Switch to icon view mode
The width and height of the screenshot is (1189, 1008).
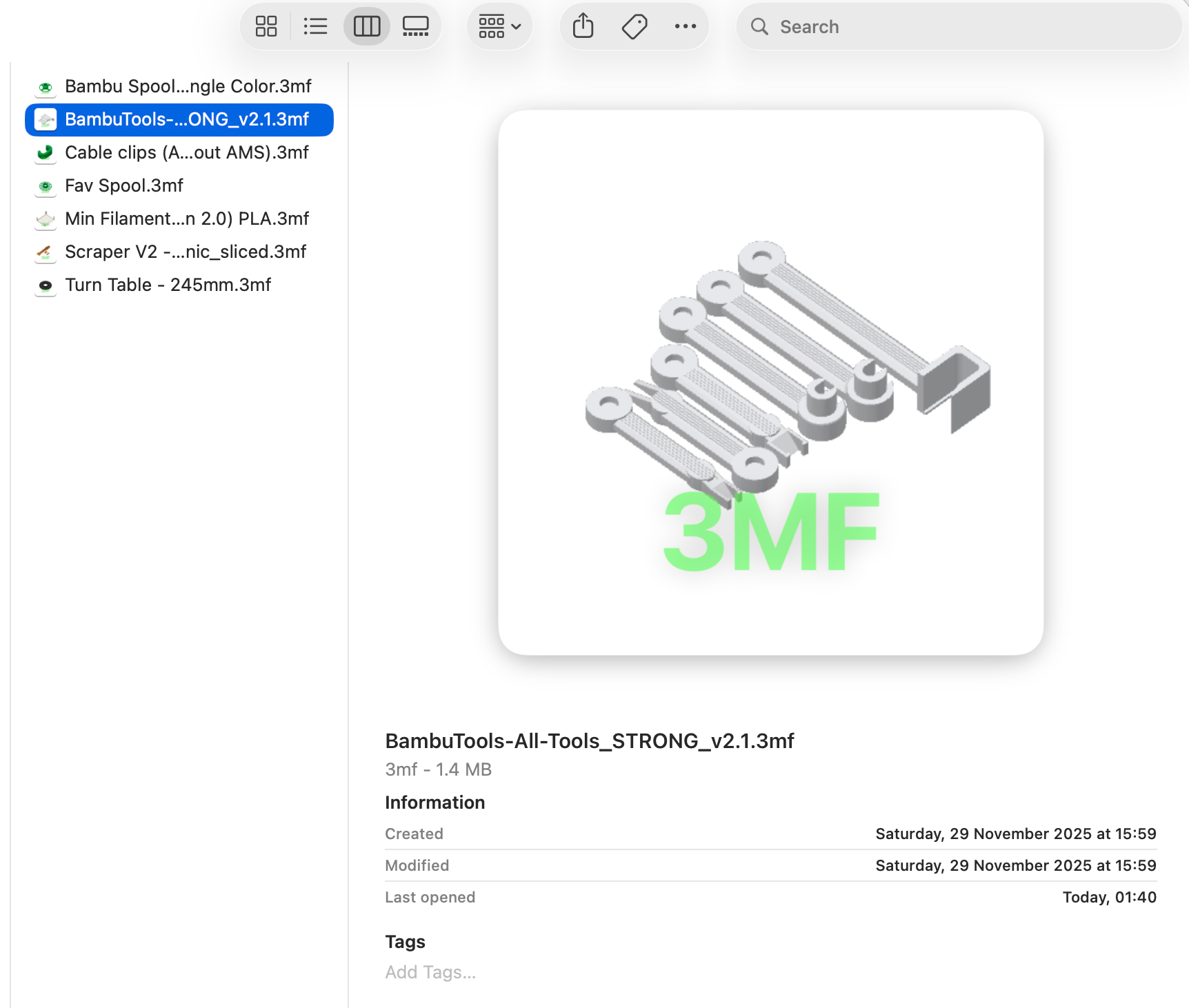[266, 26]
